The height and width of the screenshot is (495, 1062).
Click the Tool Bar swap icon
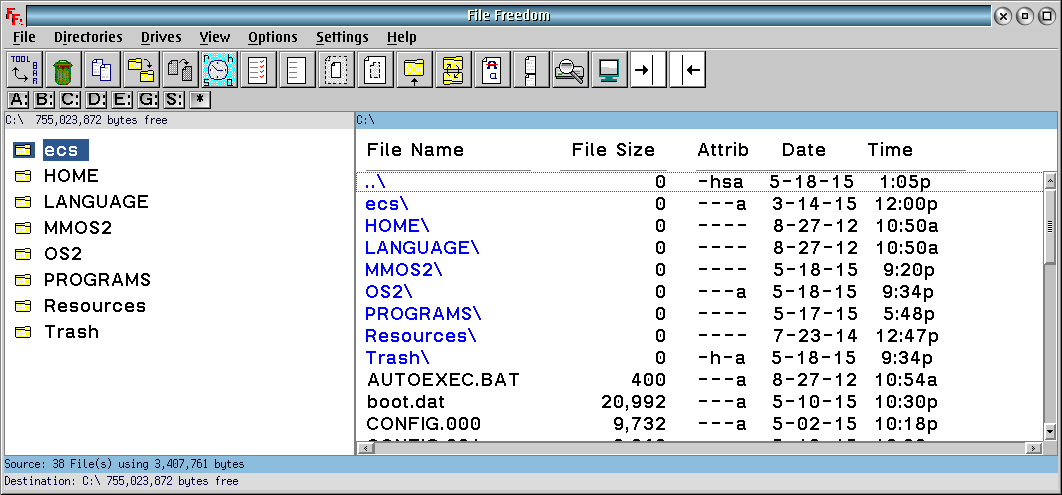click(24, 70)
